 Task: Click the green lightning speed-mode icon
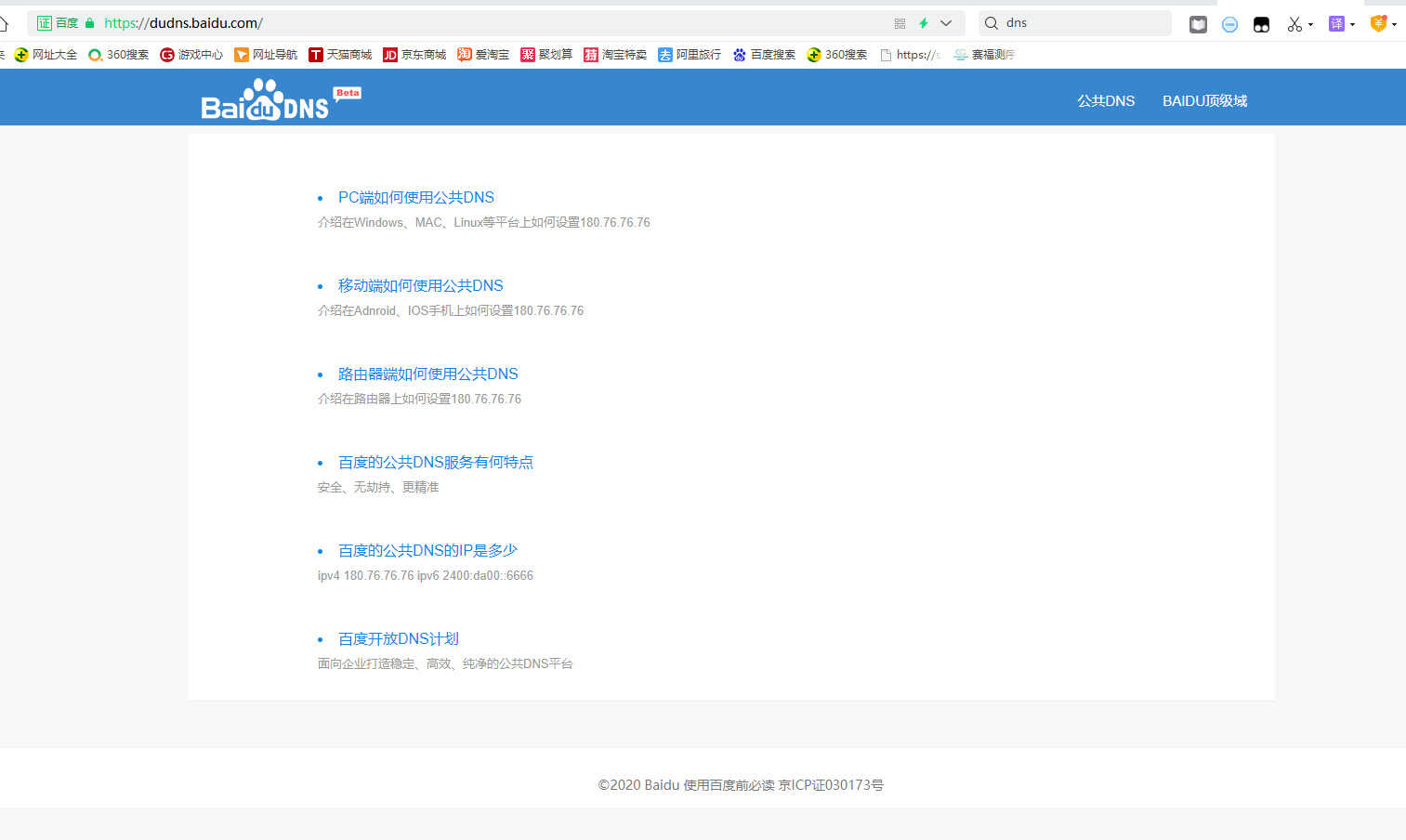pos(924,23)
